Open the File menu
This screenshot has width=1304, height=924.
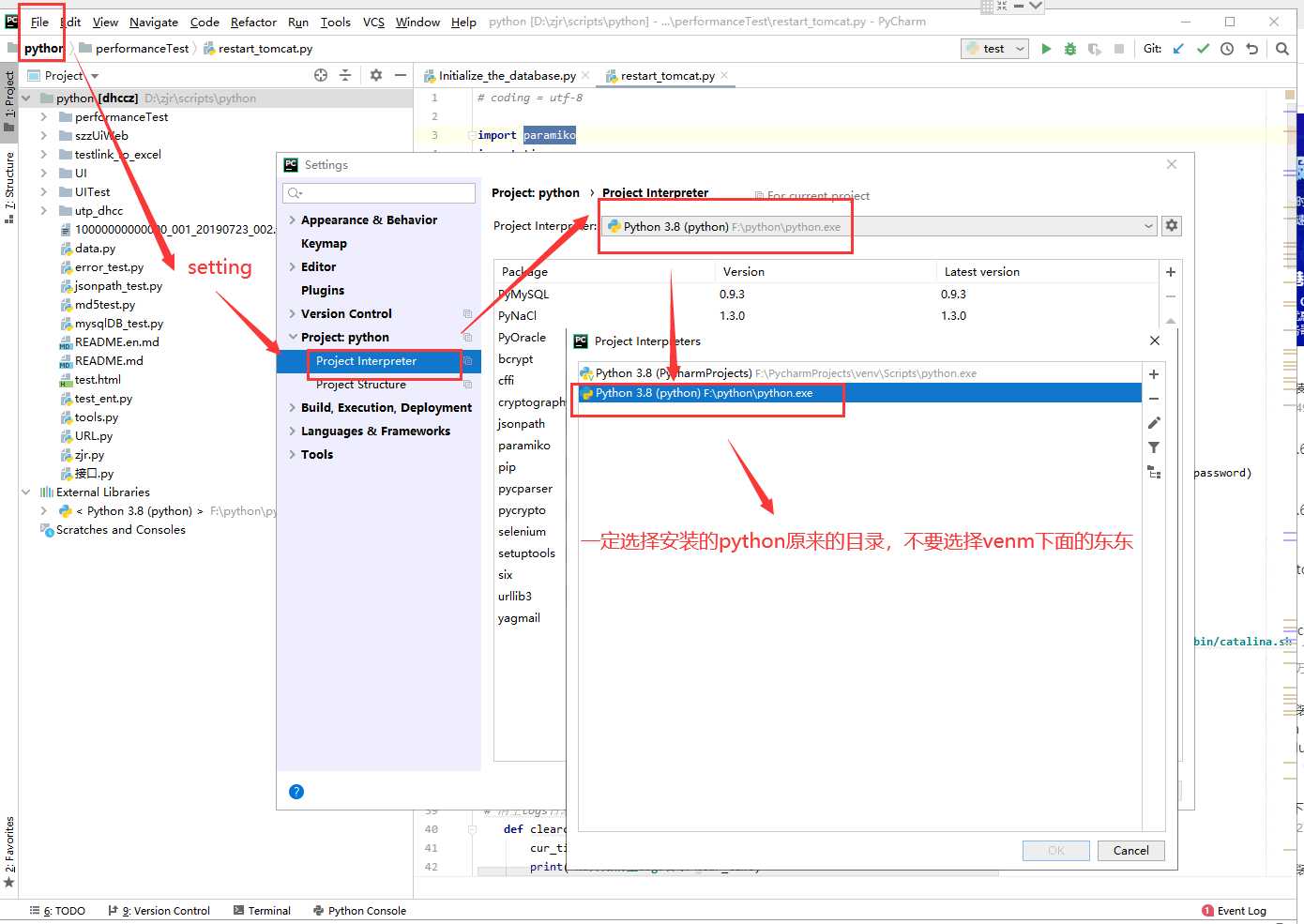(39, 22)
